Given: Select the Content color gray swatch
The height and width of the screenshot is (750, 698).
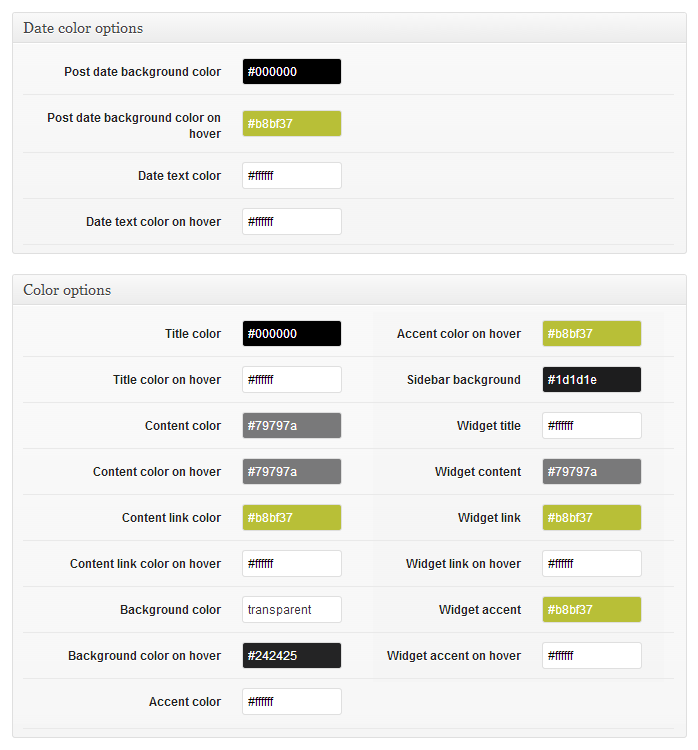Looking at the screenshot, I should click(292, 425).
